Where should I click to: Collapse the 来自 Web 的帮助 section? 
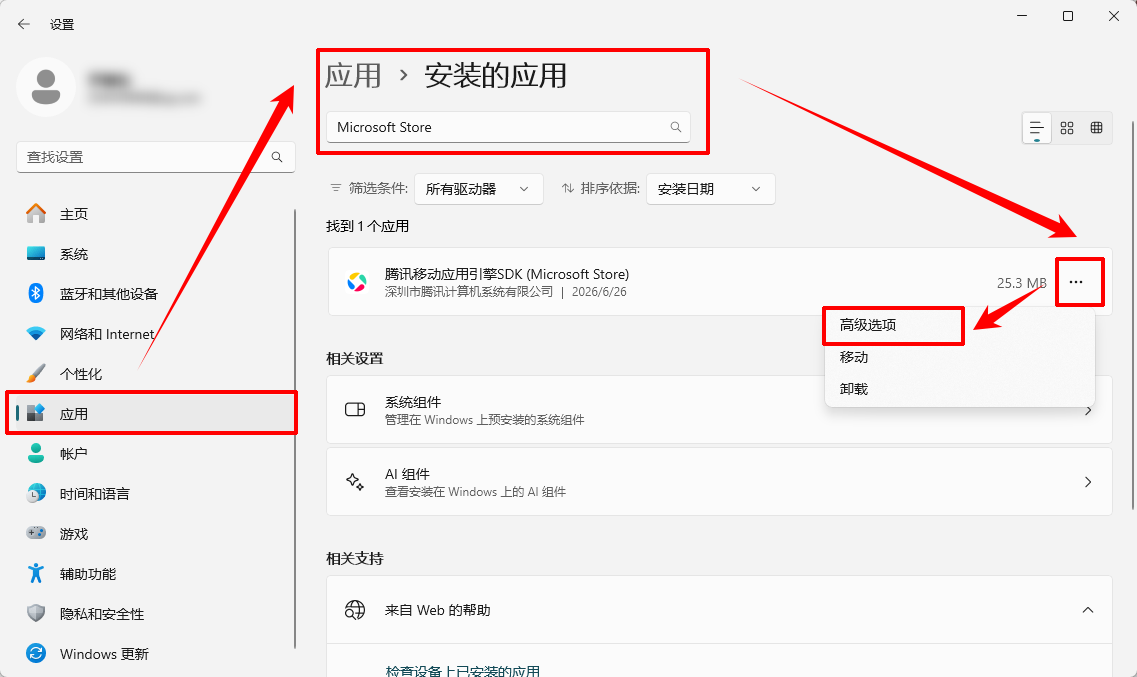(x=1088, y=610)
